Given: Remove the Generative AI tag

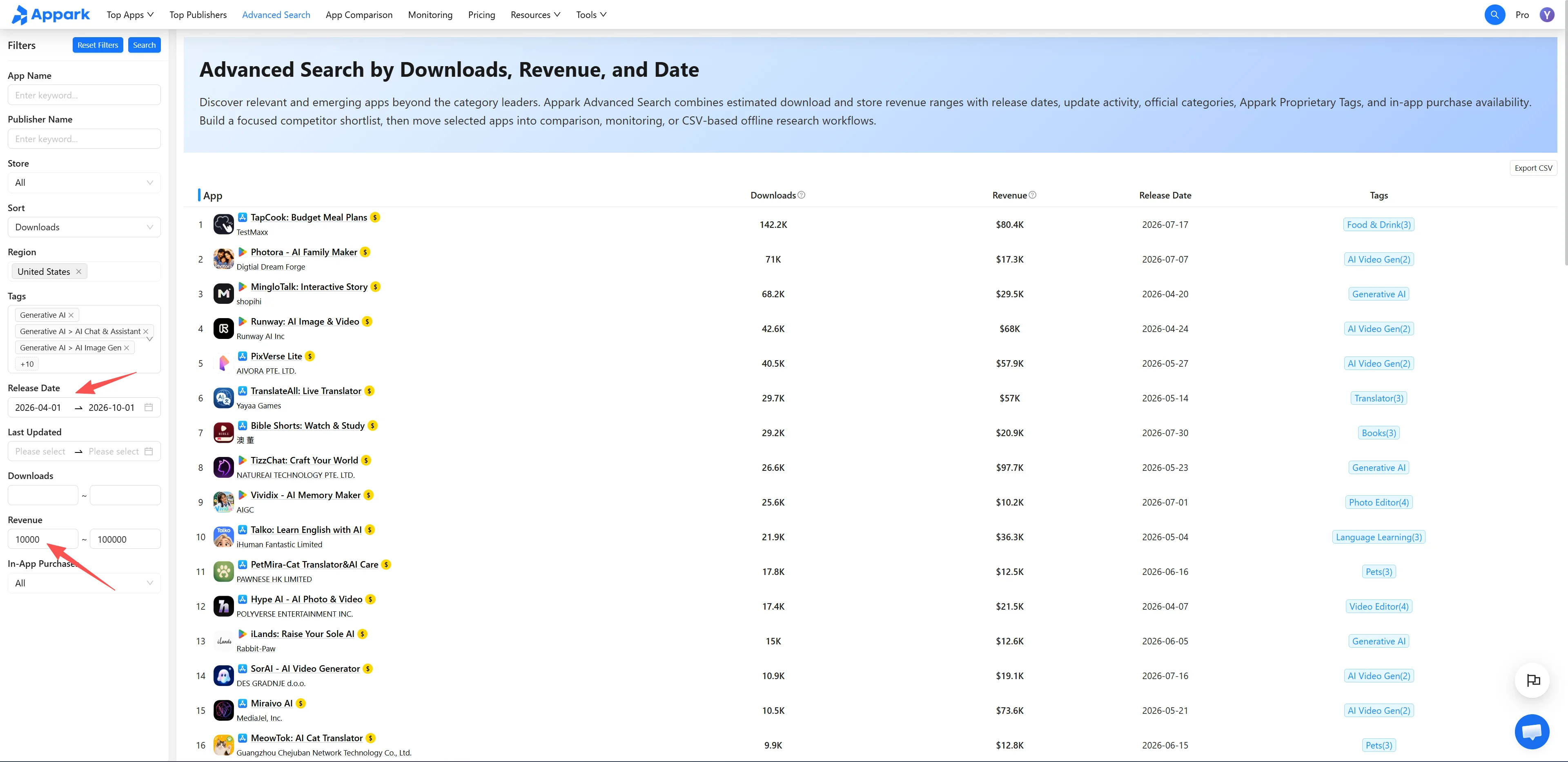Looking at the screenshot, I should click(x=71, y=315).
